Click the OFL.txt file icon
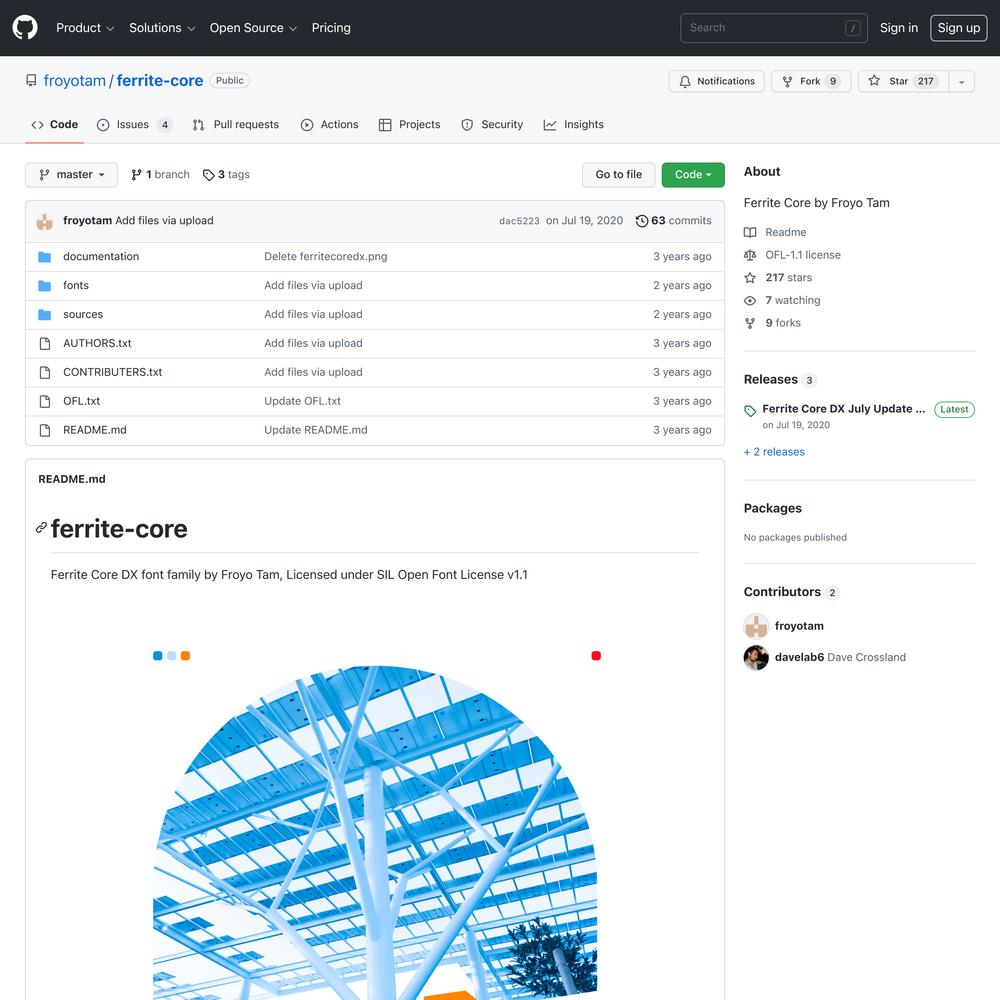 pos(45,401)
